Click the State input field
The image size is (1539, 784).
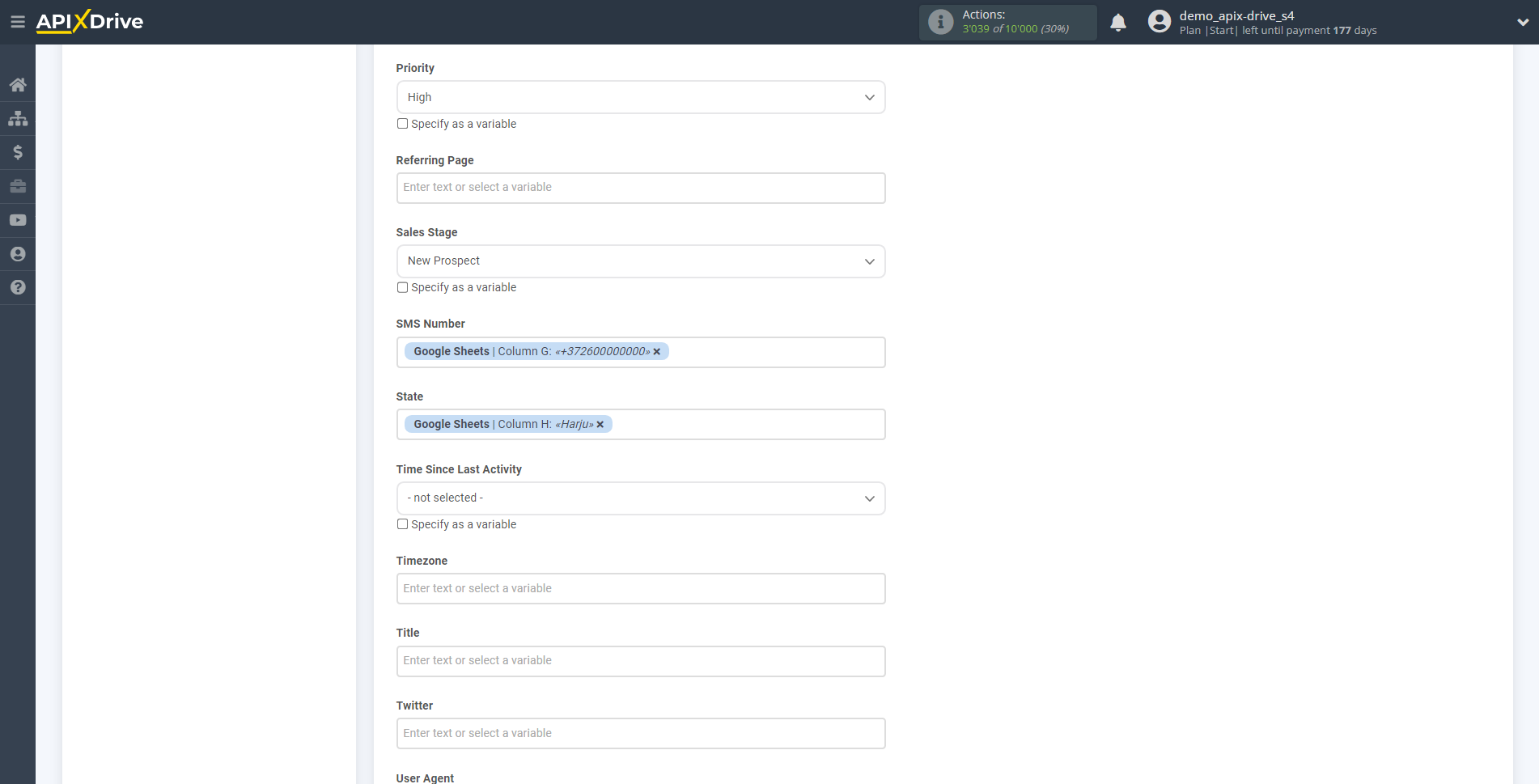tap(641, 425)
